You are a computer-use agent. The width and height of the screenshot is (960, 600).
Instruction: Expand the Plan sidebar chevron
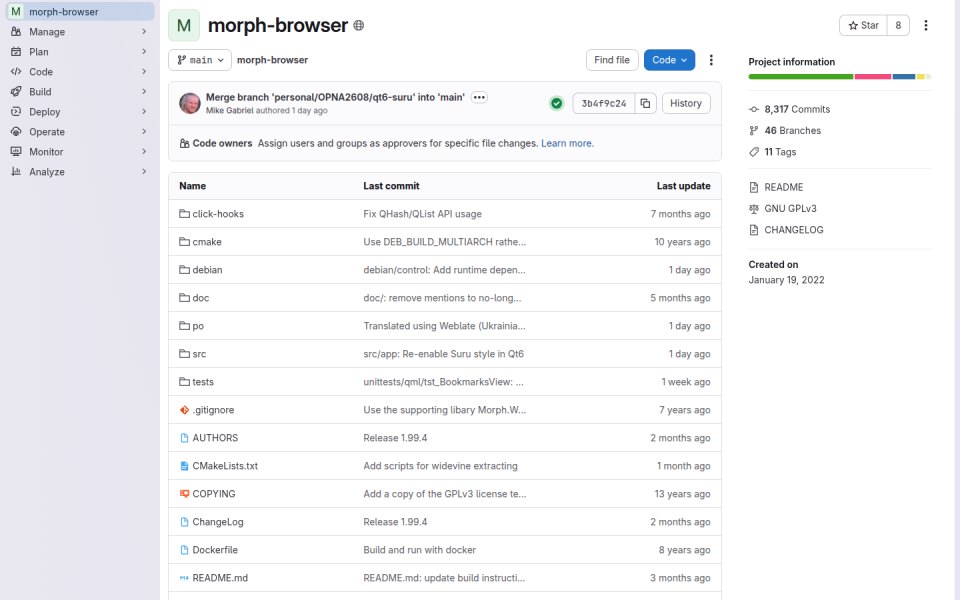pyautogui.click(x=144, y=52)
